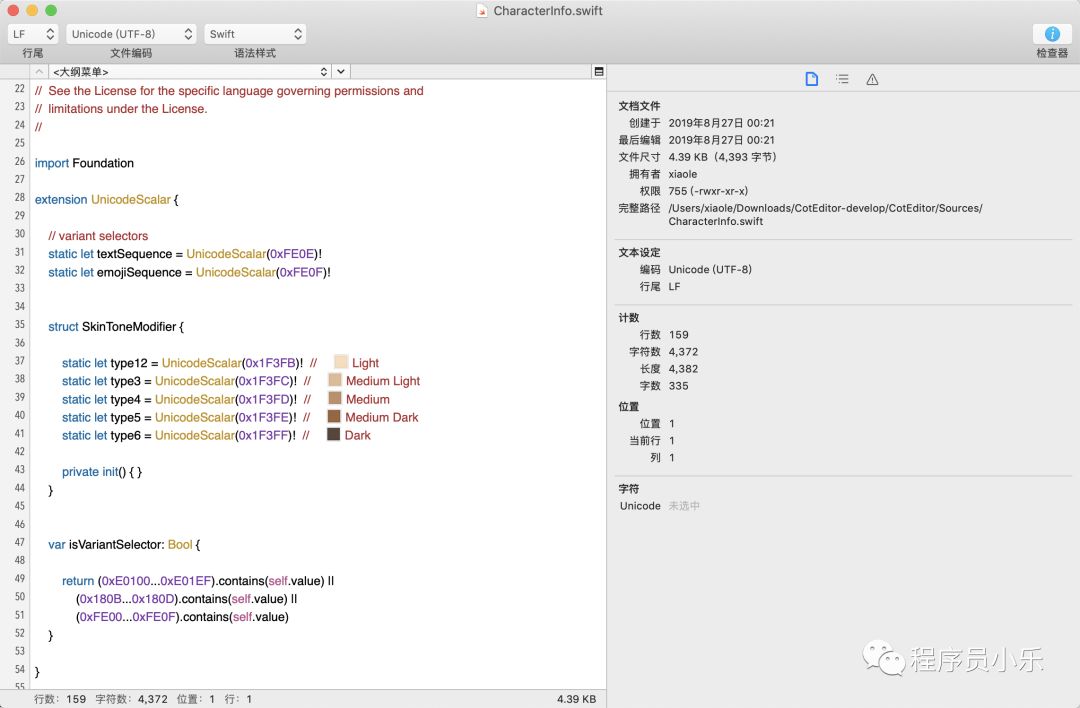Click the down chevron beside outline menu
1080x708 pixels.
[341, 72]
